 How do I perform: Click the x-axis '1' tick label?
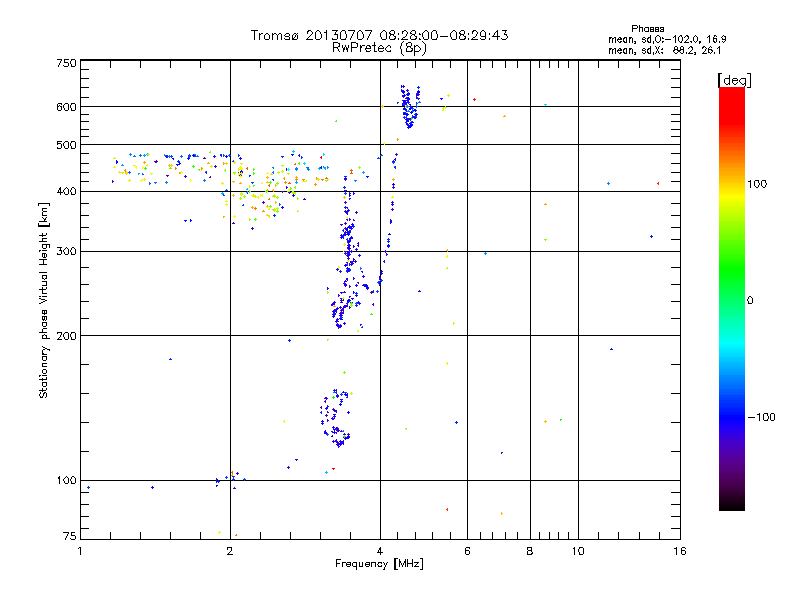tap(80, 551)
